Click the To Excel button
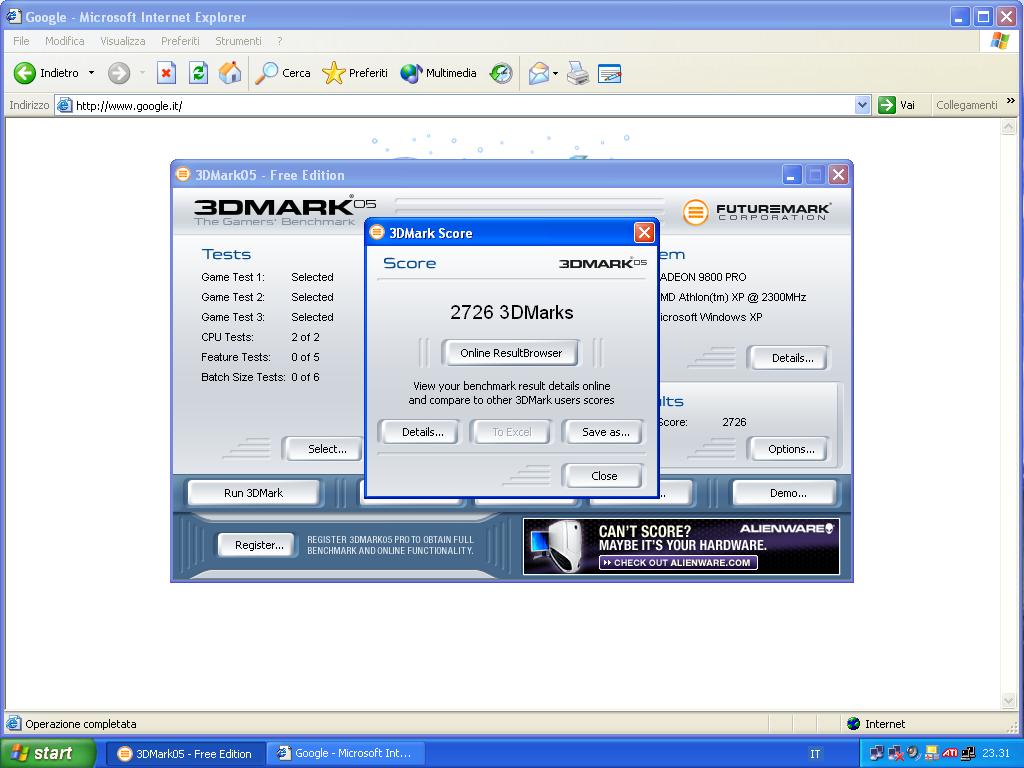This screenshot has height=768, width=1024. [511, 432]
